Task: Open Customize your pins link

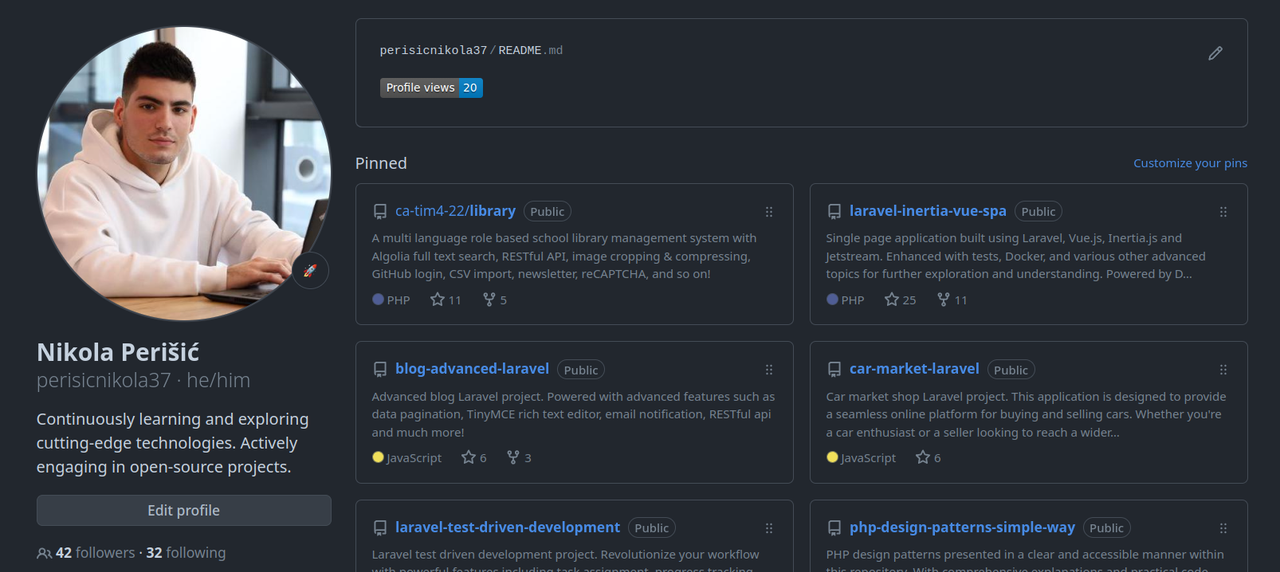Action: click(x=1190, y=163)
